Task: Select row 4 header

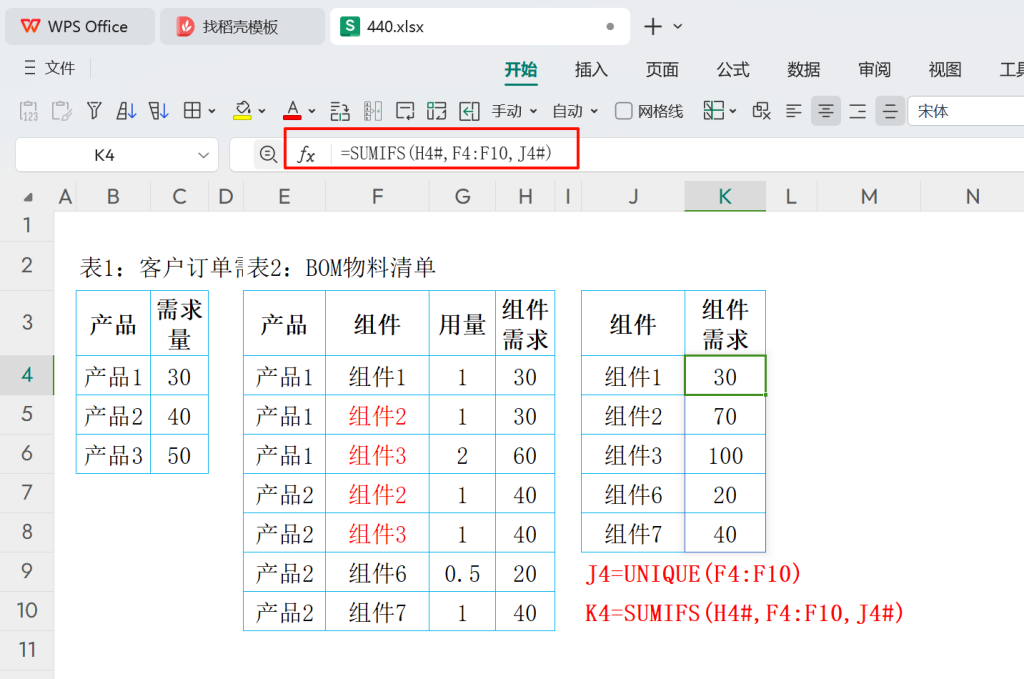Action: coord(27,375)
